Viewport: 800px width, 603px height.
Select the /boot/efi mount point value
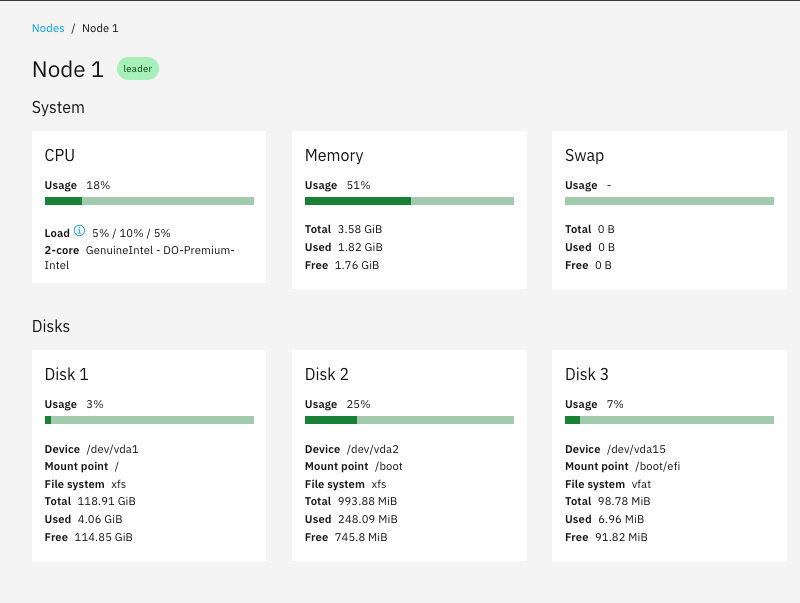[x=658, y=466]
